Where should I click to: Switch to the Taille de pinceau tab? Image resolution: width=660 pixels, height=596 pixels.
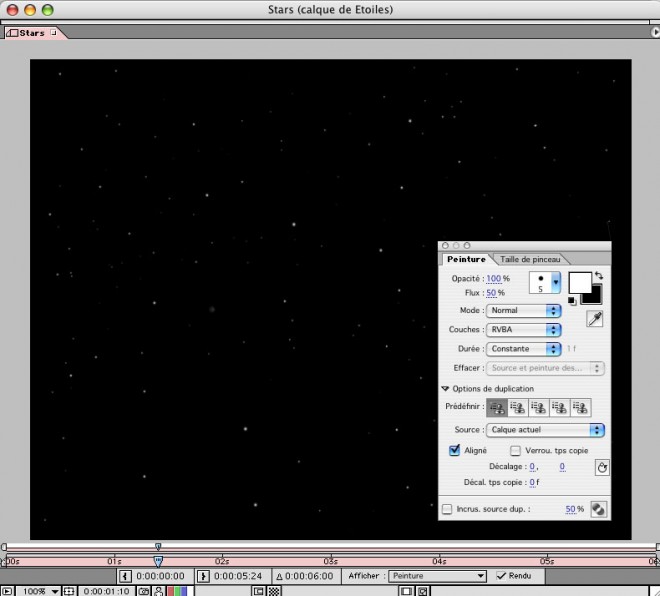tap(531, 259)
